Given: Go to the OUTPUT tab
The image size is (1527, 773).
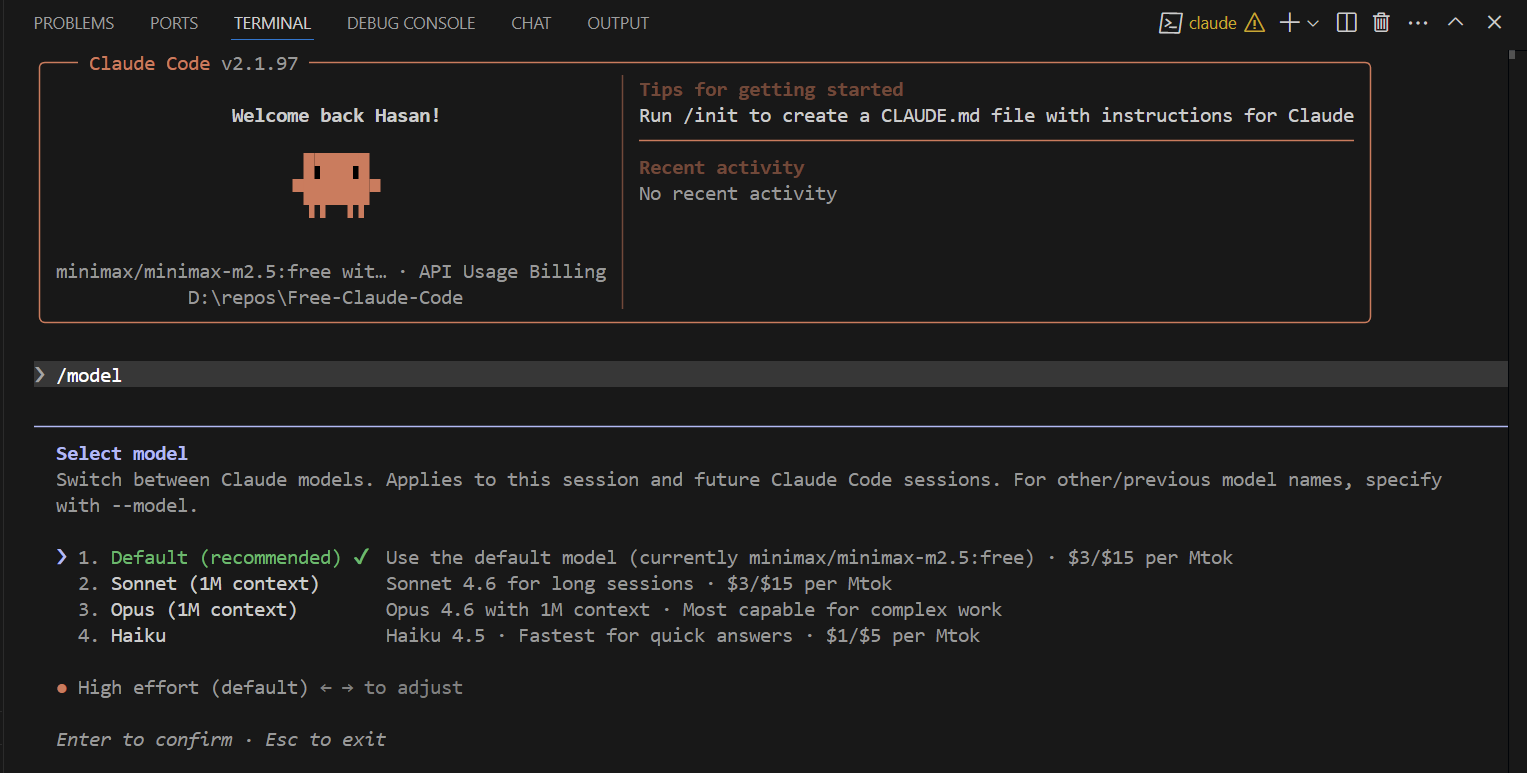Looking at the screenshot, I should (618, 23).
